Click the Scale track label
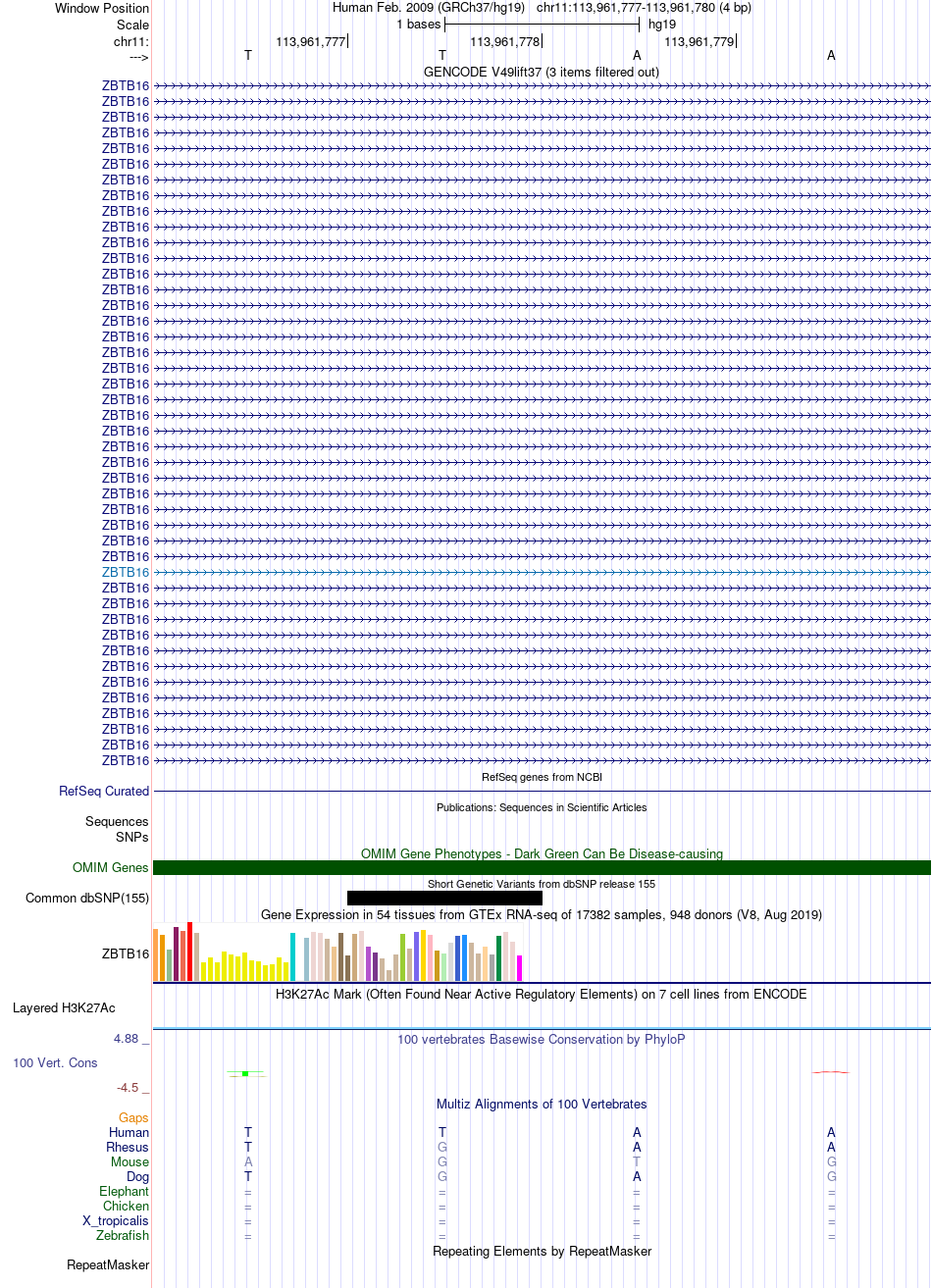This screenshot has height=1288, width=932. 132,25
